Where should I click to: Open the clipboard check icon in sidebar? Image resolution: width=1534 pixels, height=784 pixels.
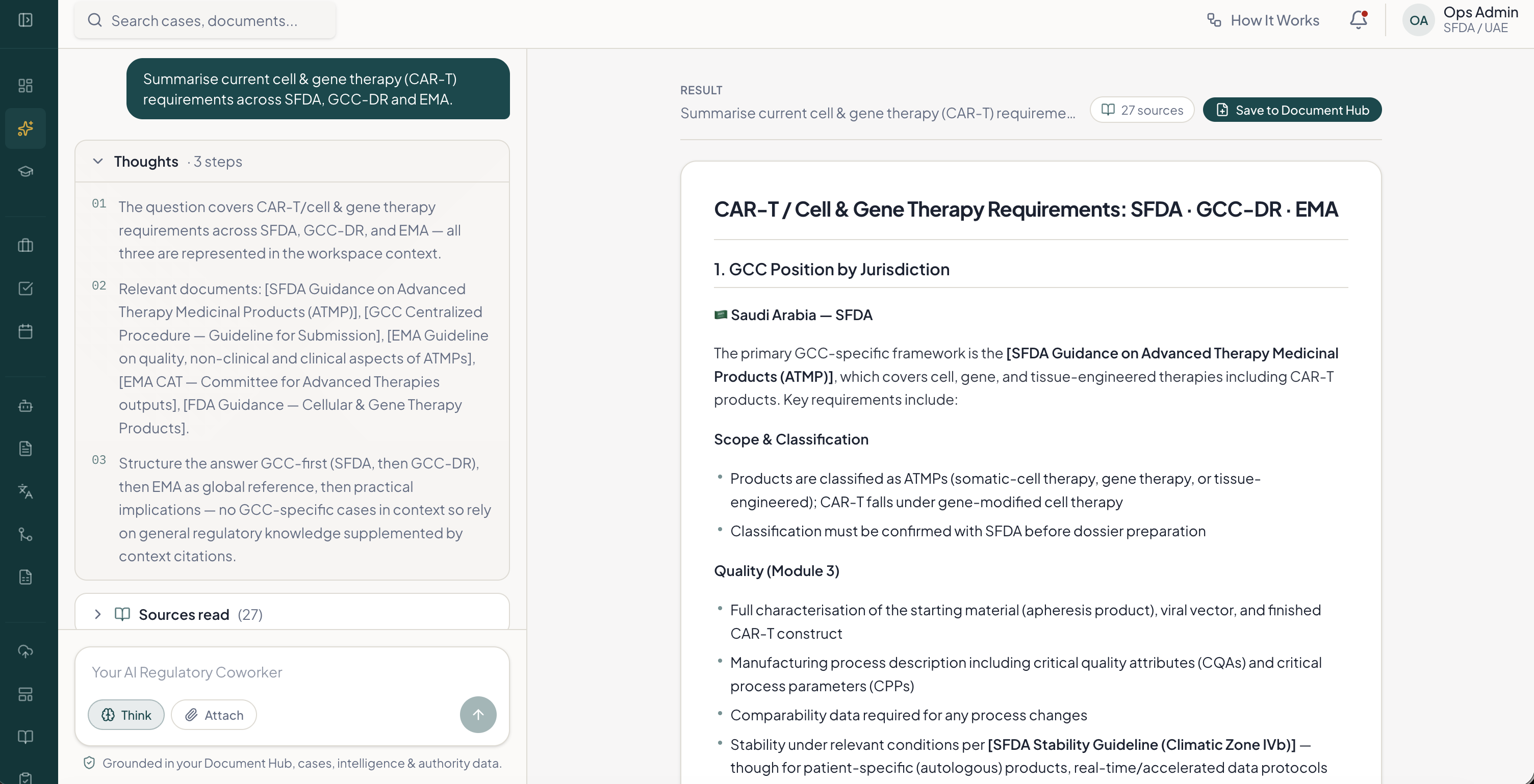coord(25,777)
